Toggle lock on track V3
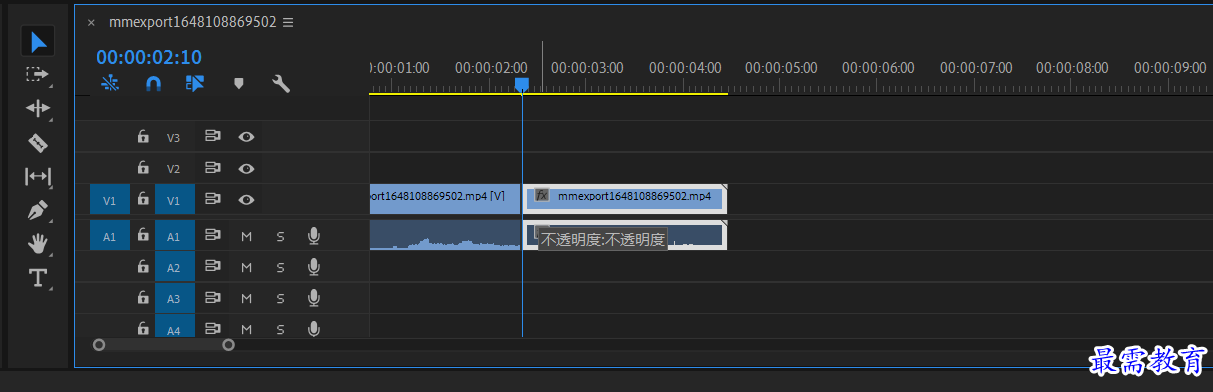Viewport: 1213px width, 392px height. point(143,137)
